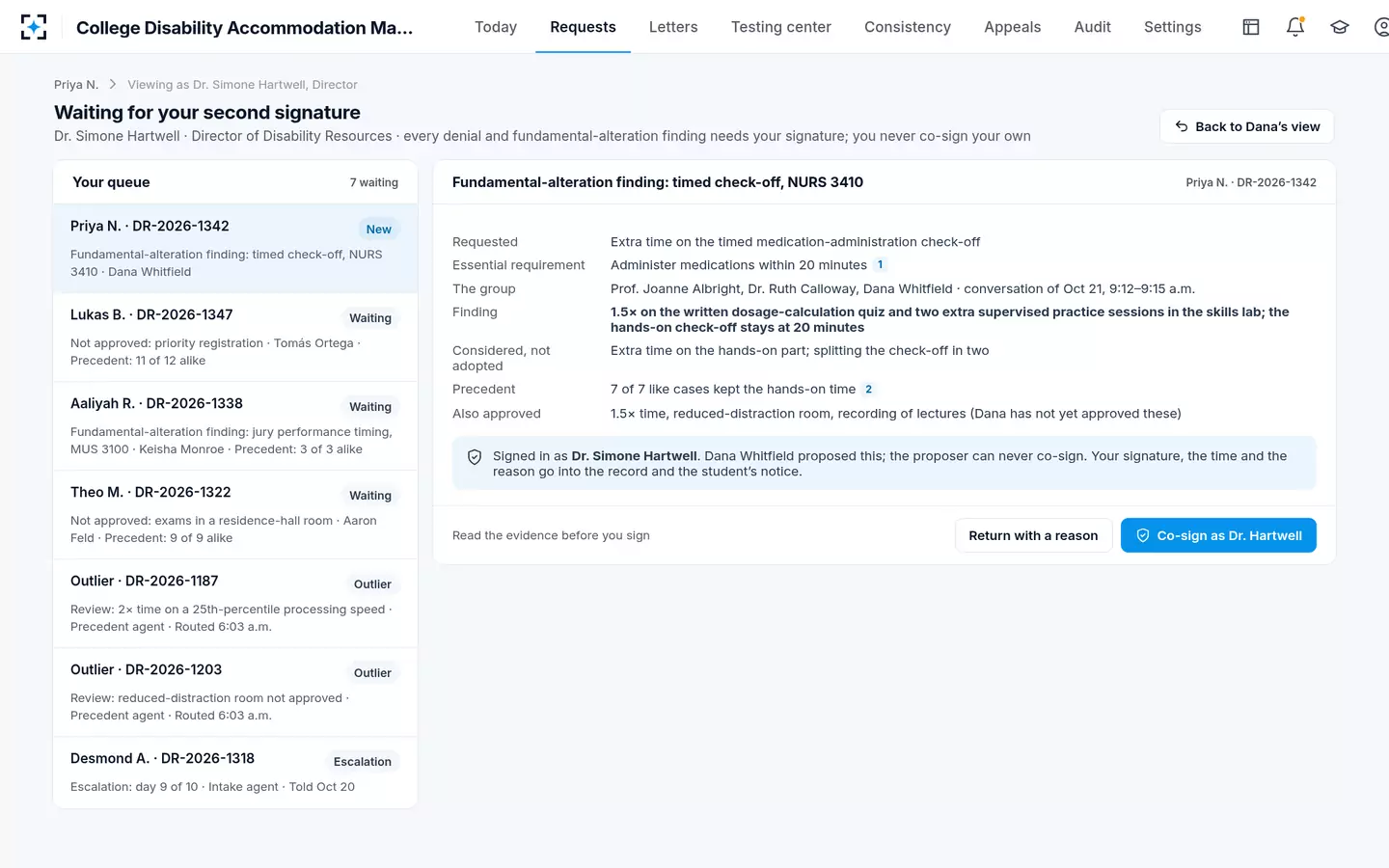Switch to the Today tab
1389x868 pixels.
point(496,27)
